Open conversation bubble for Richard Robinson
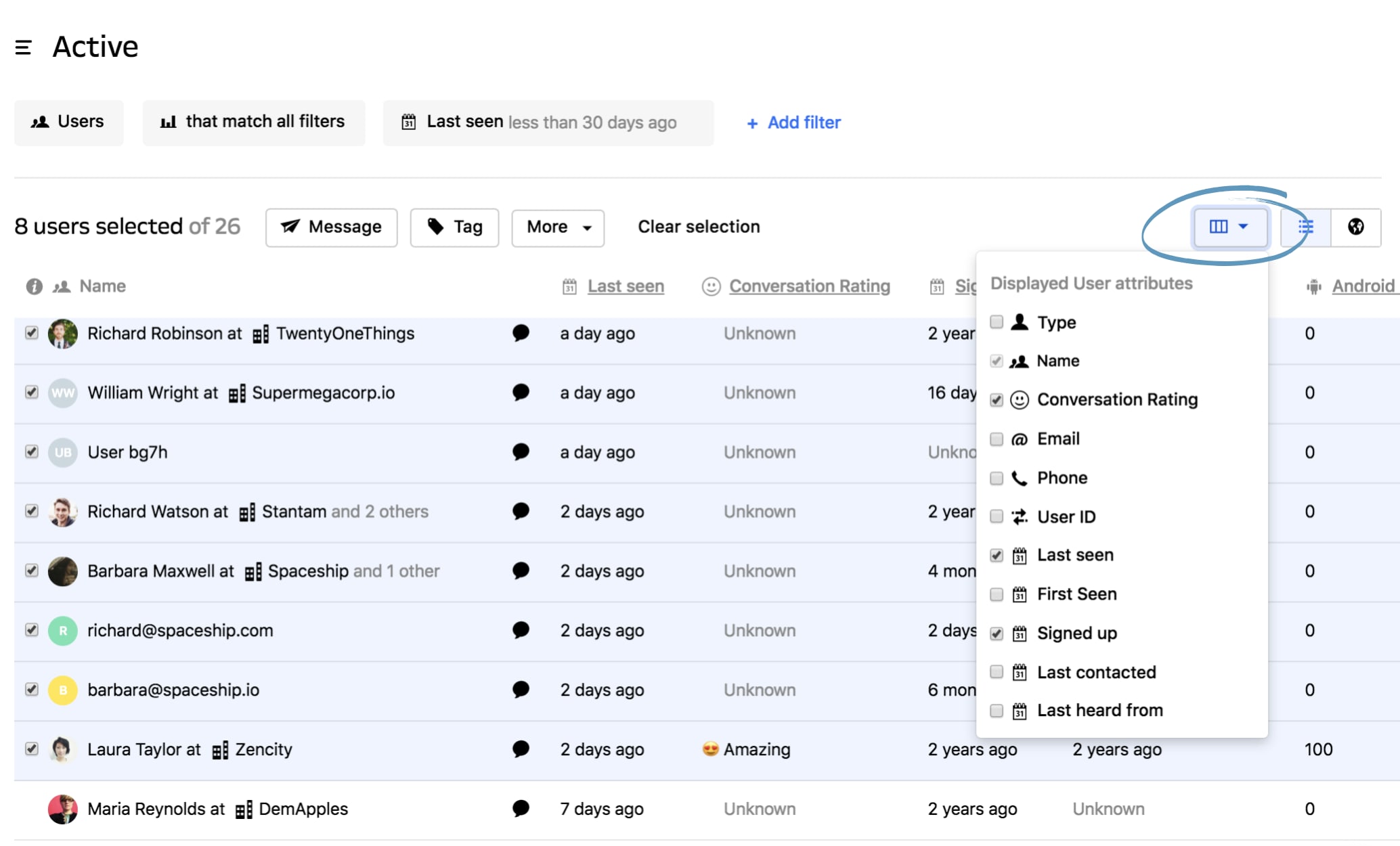The width and height of the screenshot is (1400, 846). click(x=521, y=333)
